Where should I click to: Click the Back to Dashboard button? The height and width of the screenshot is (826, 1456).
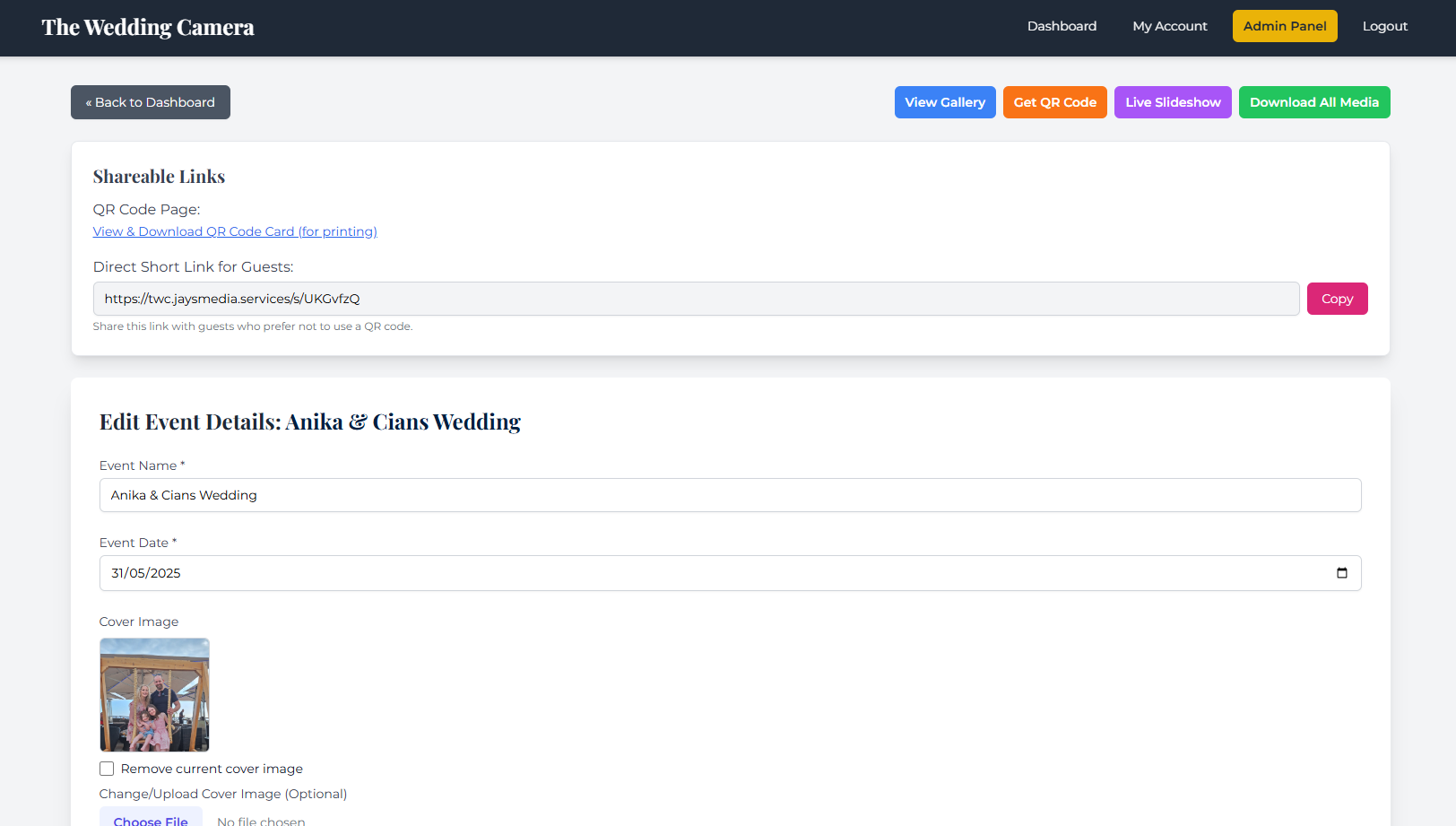point(151,102)
